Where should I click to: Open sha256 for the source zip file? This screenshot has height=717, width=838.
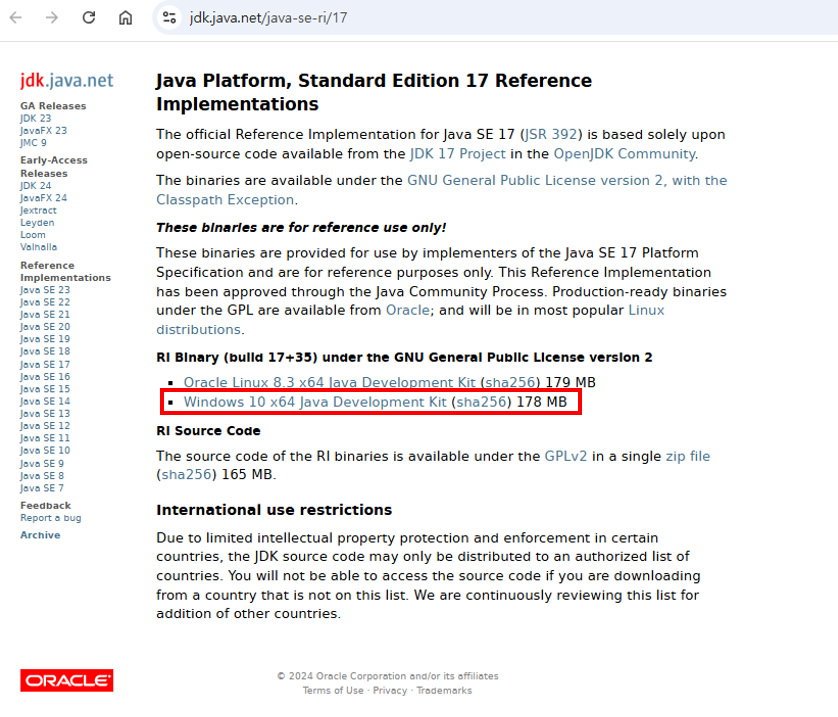point(187,474)
